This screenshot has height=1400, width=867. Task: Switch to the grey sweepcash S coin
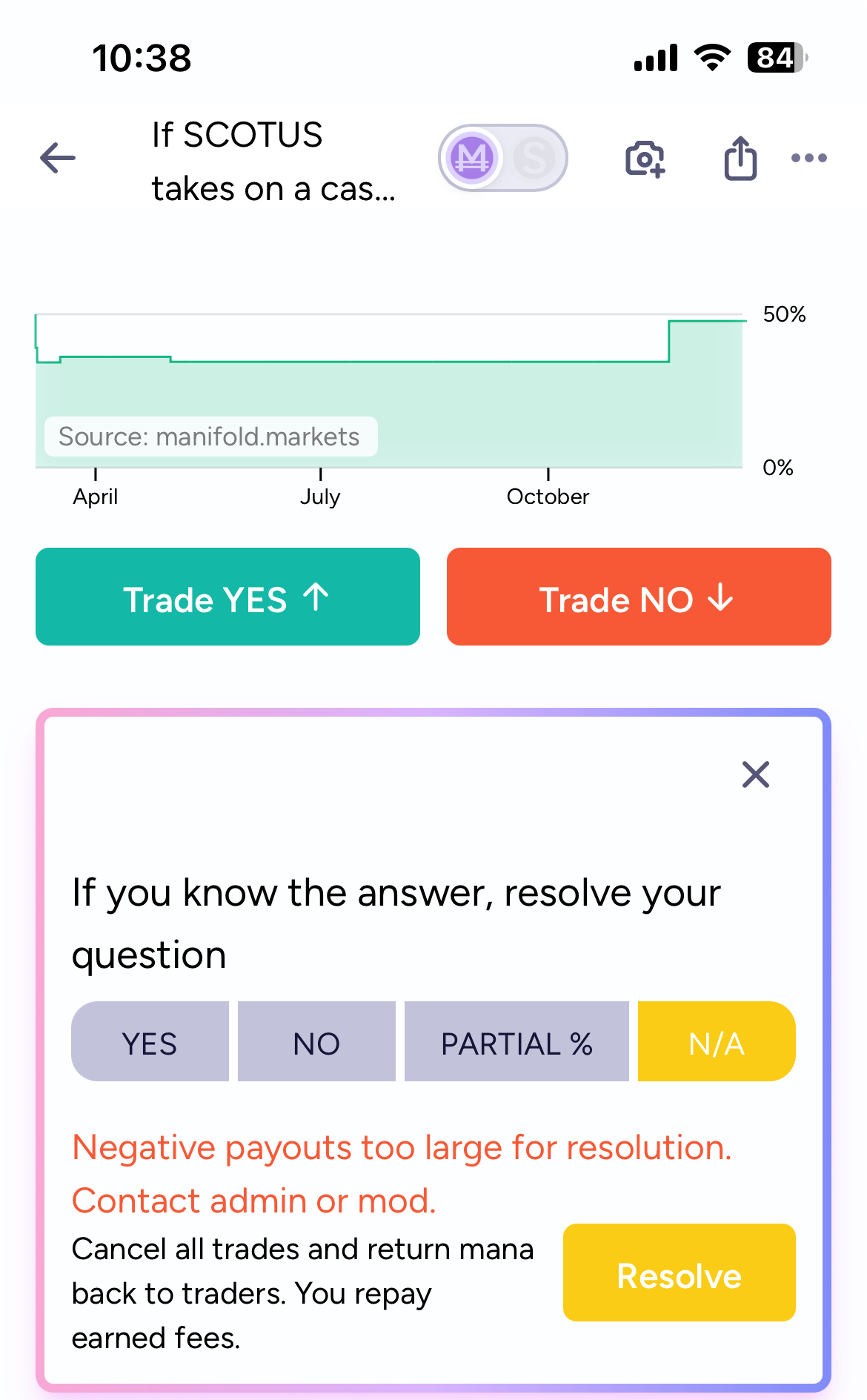pyautogui.click(x=534, y=158)
